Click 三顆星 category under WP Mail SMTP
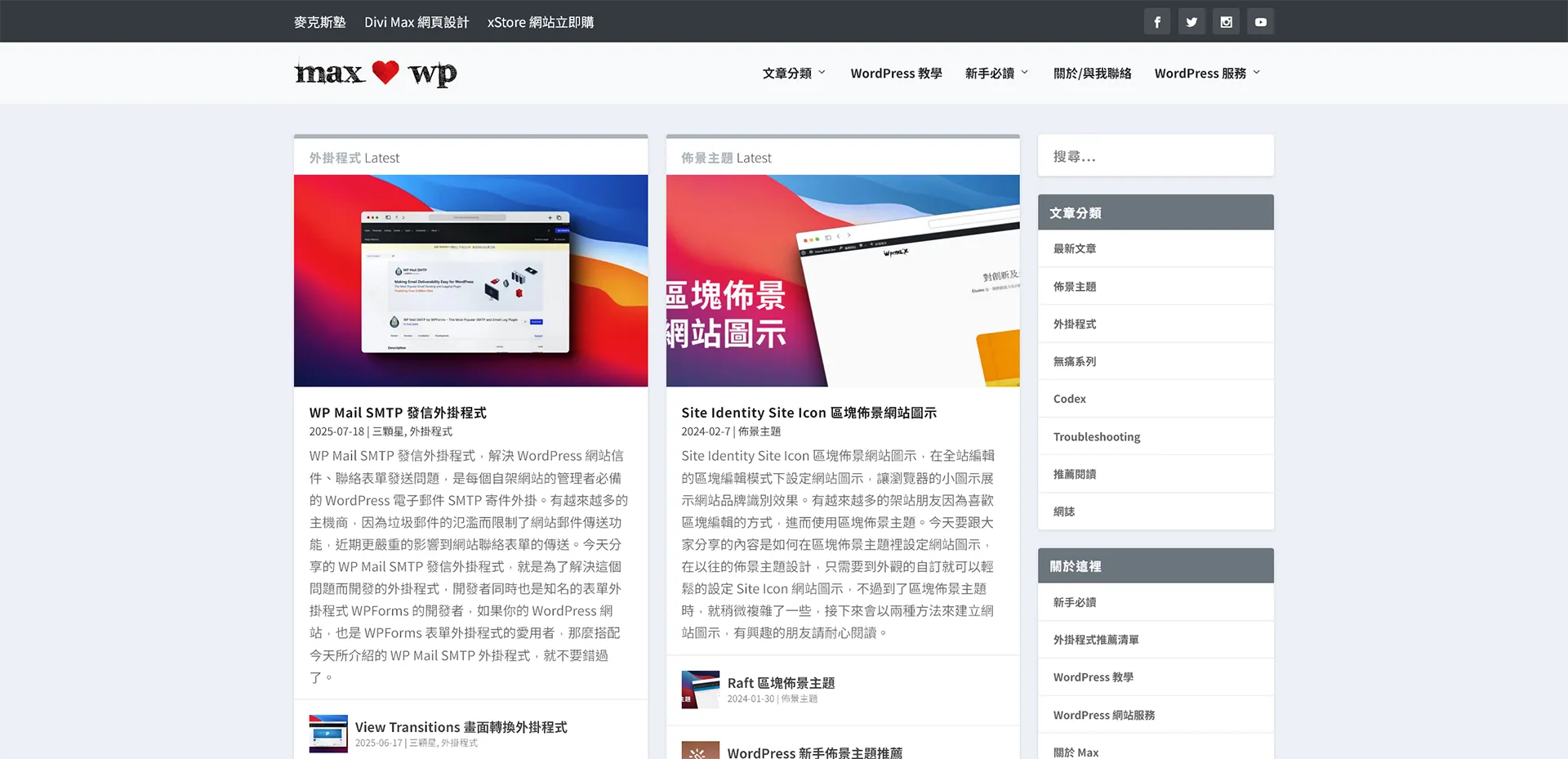1568x759 pixels. tap(388, 431)
